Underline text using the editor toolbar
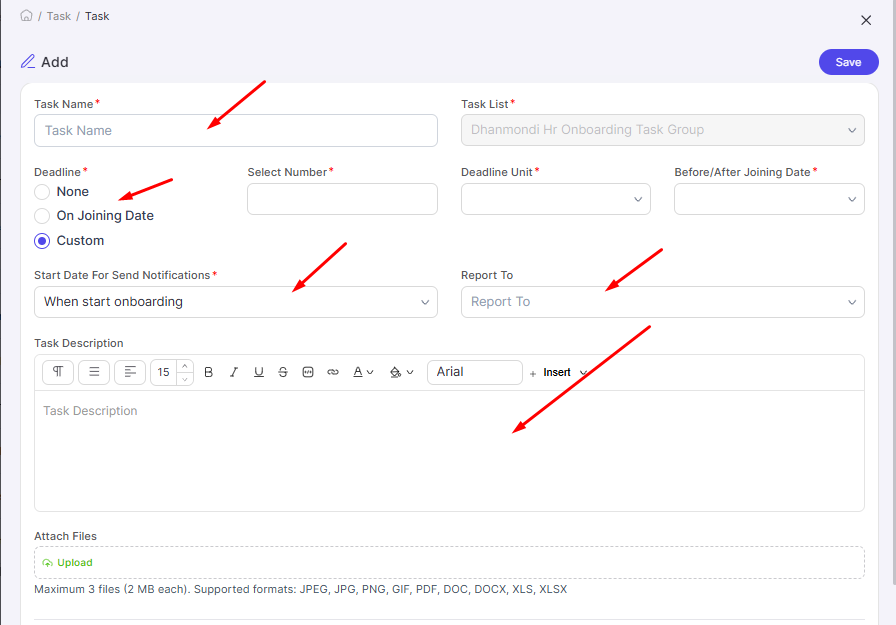 pyautogui.click(x=258, y=372)
